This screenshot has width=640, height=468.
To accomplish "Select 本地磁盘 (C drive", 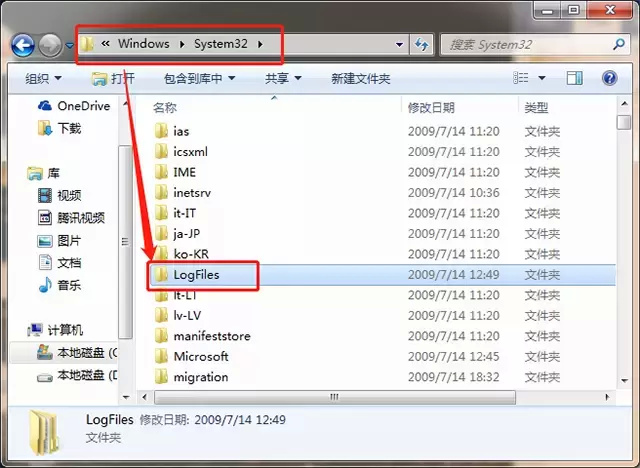I will 77,353.
